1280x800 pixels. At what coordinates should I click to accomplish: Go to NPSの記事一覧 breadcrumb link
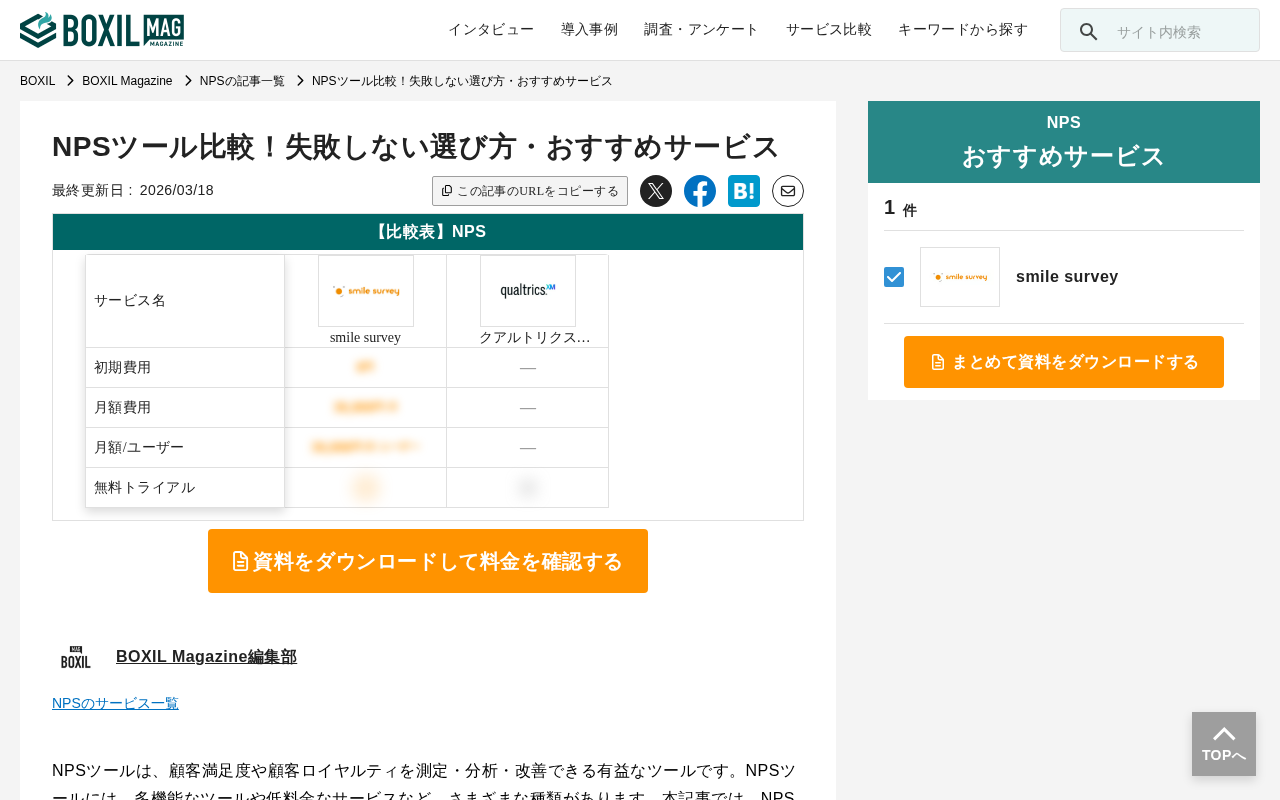click(242, 81)
